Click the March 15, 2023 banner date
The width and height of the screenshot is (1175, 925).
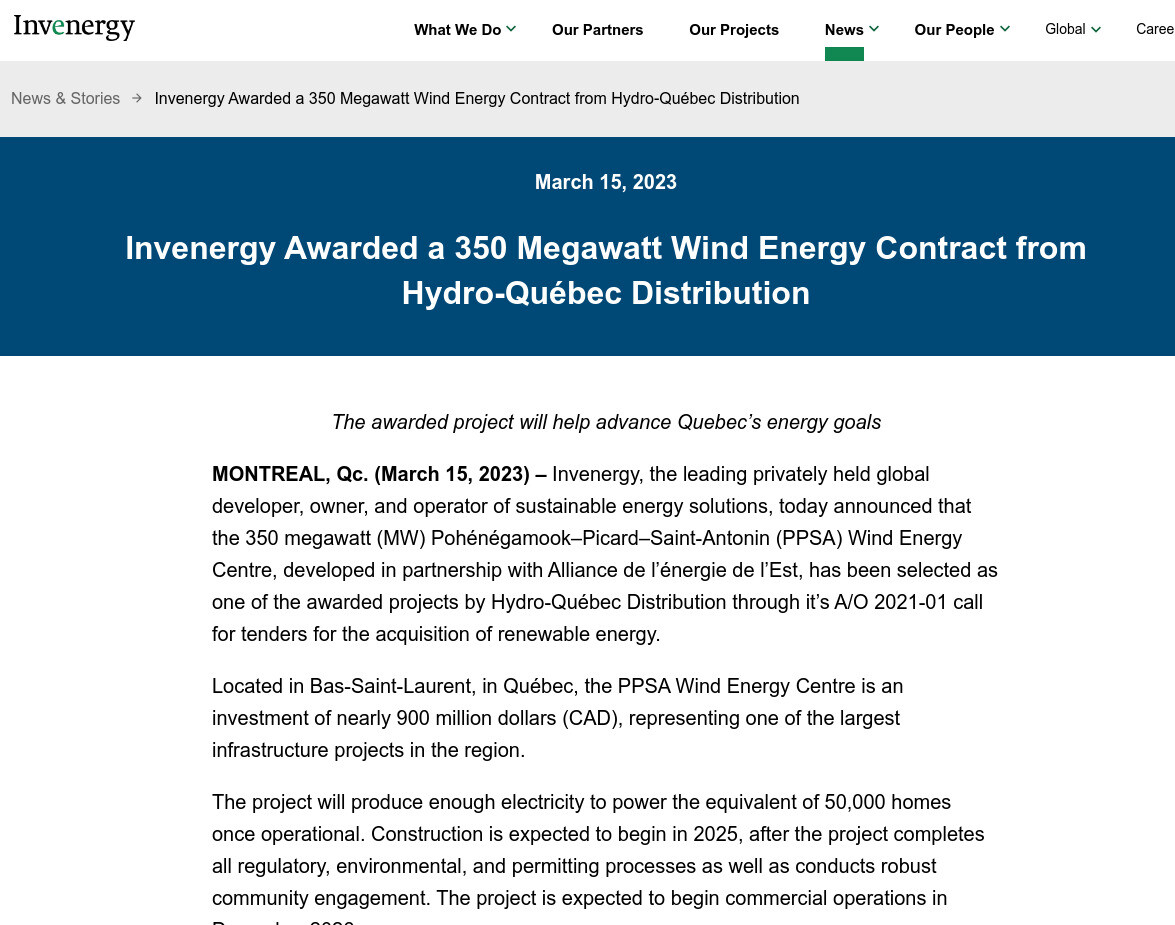(x=605, y=182)
